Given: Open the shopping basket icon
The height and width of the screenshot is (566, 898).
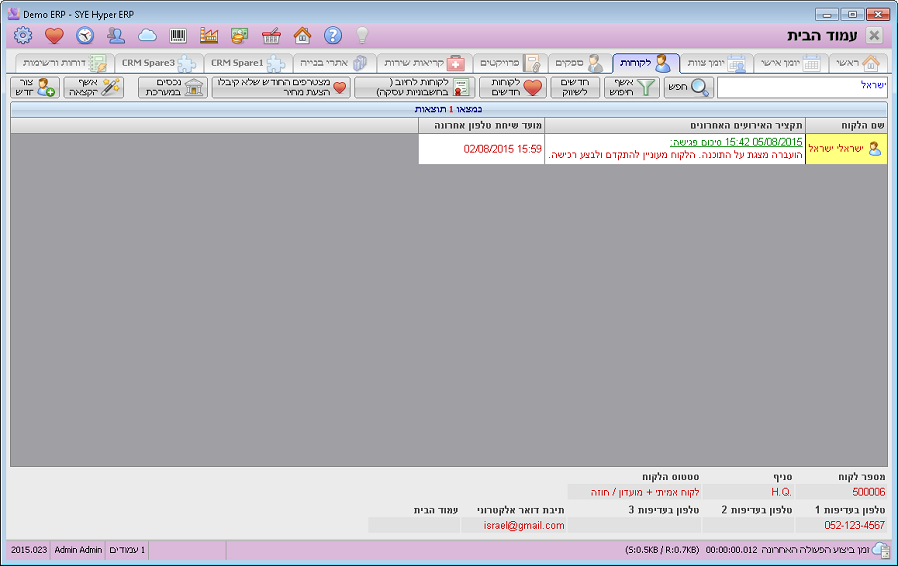Looking at the screenshot, I should [271, 36].
